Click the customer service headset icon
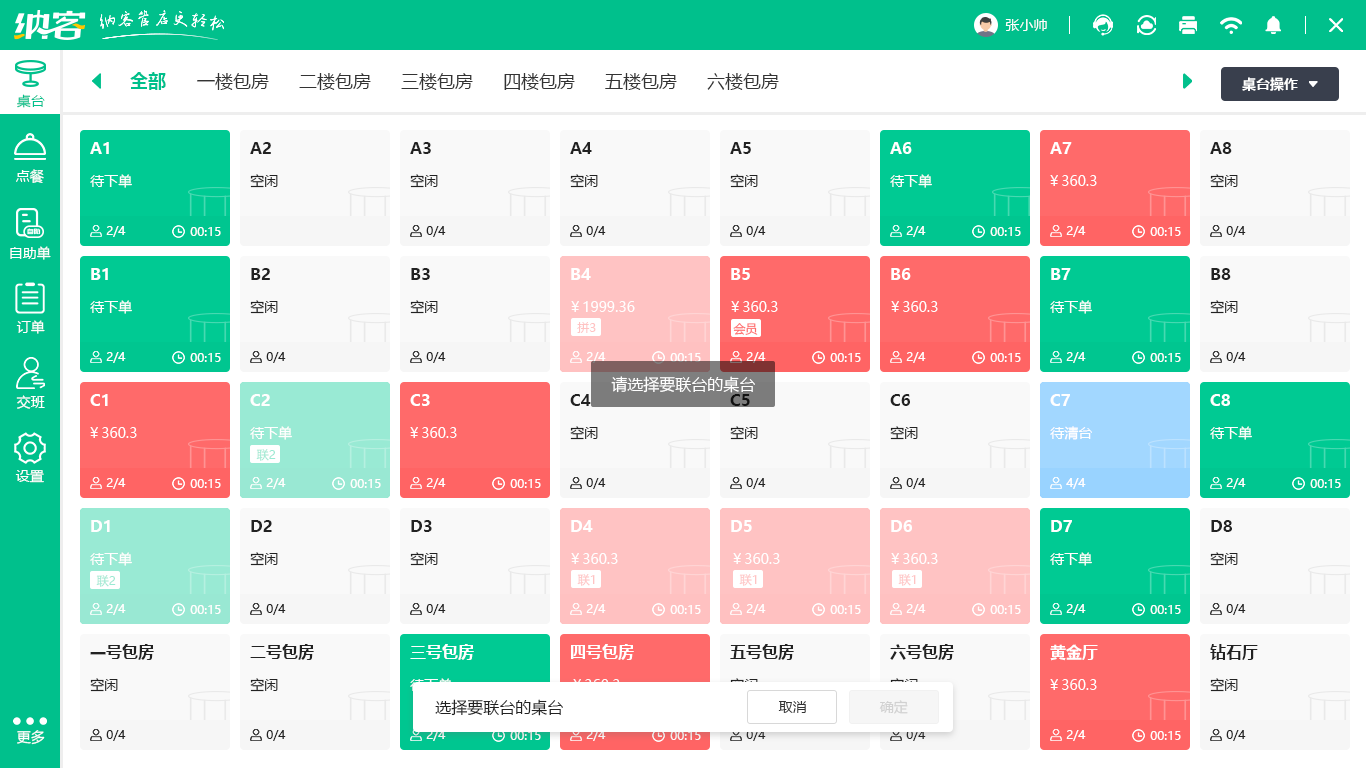1366x768 pixels. coord(1102,25)
